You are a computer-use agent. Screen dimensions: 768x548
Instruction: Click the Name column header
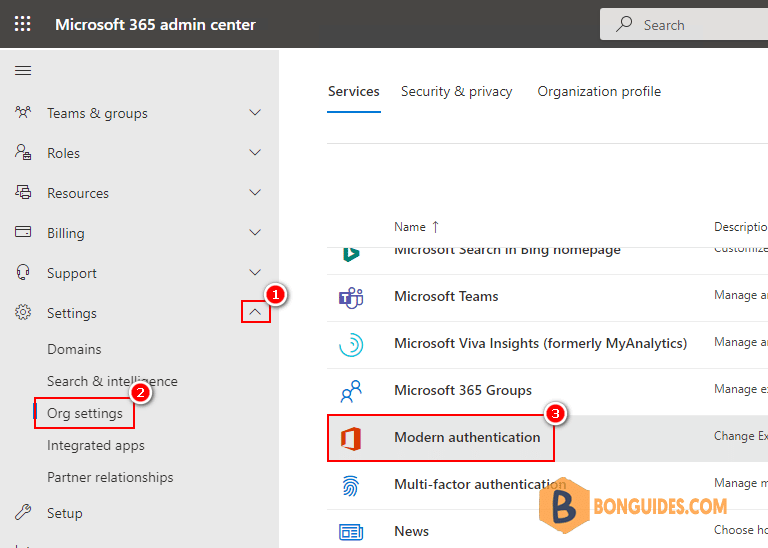(409, 227)
